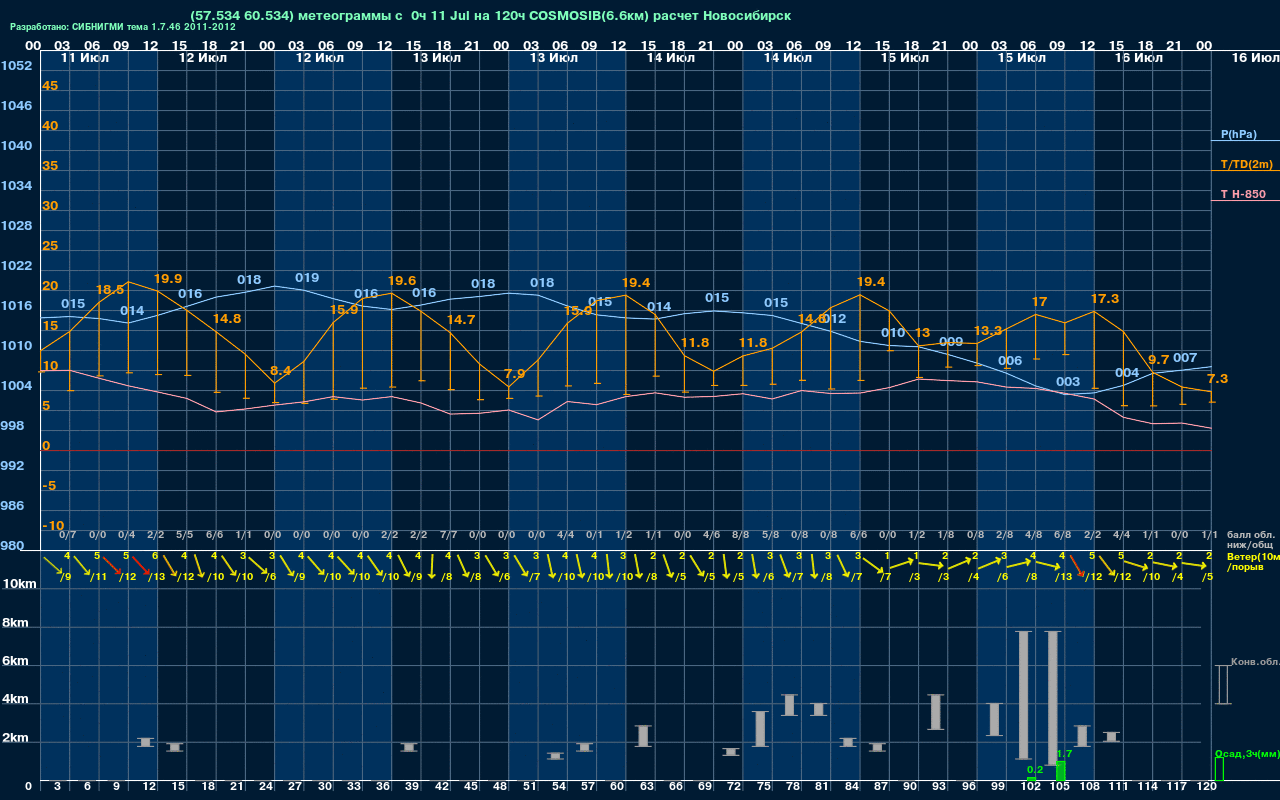Screen dimensions: 1280x800
Task: Select the балл обл. ниж/общ label
Action: [1251, 540]
